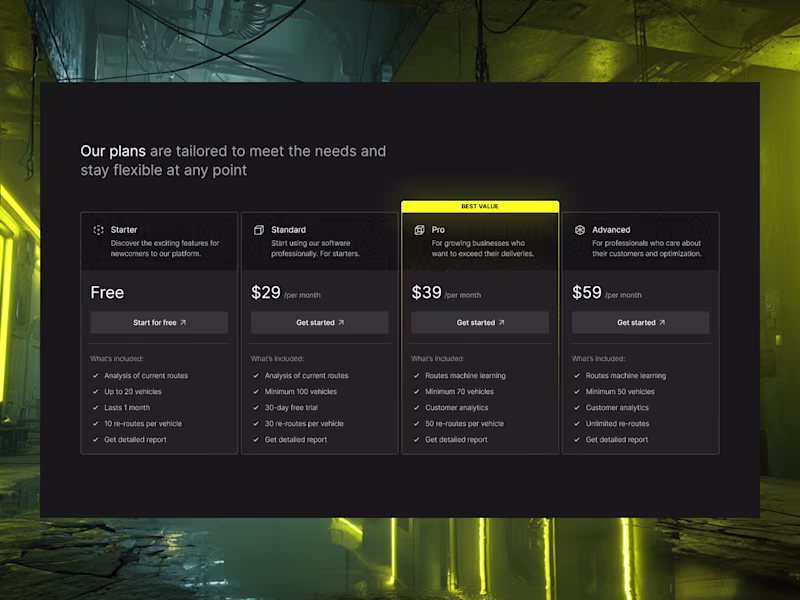Click the Starter plan icon
Viewport: 800px width, 600px height.
[98, 230]
